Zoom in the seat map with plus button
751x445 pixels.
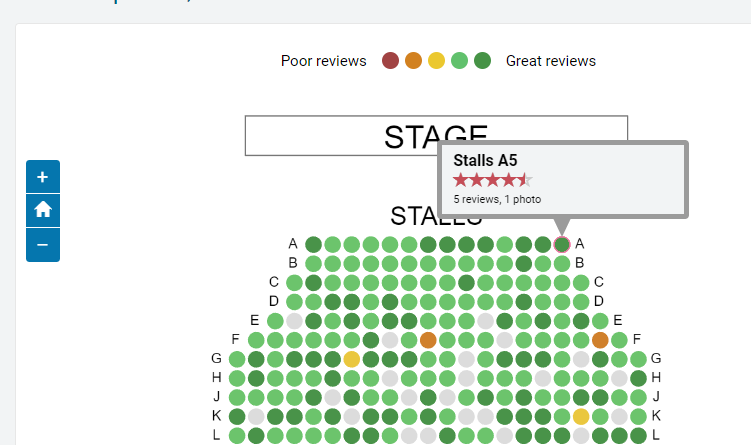coord(43,177)
